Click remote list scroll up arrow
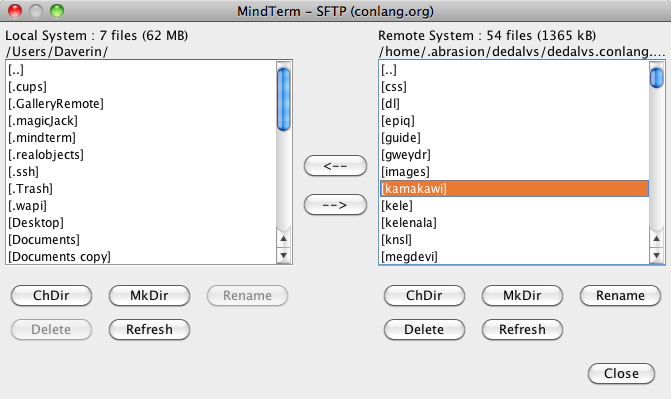 (x=656, y=239)
